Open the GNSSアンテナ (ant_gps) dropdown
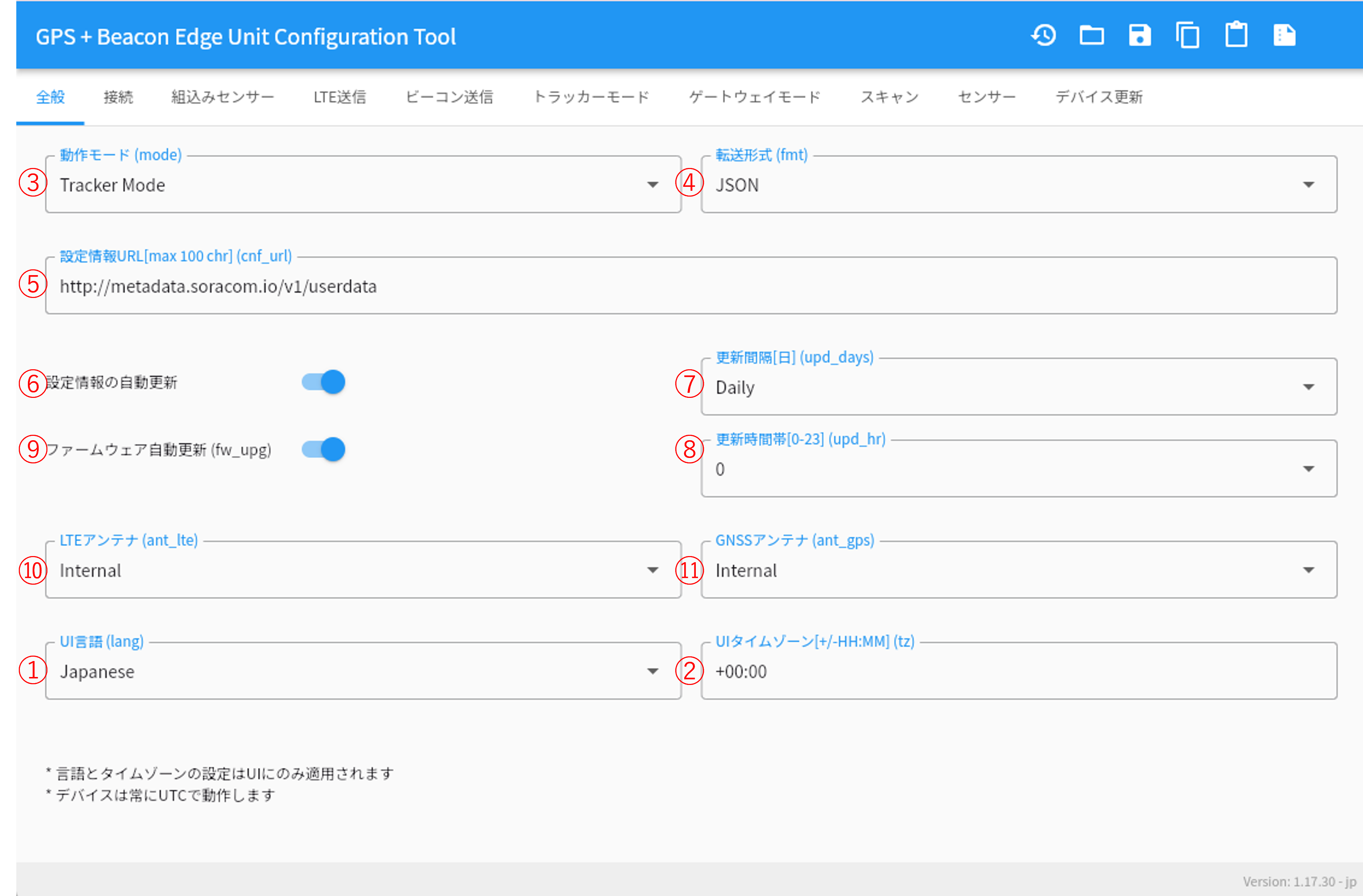The width and height of the screenshot is (1363, 896). 1019,570
